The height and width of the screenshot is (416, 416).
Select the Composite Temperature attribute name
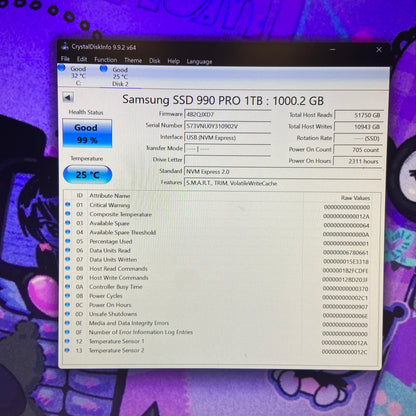point(120,214)
